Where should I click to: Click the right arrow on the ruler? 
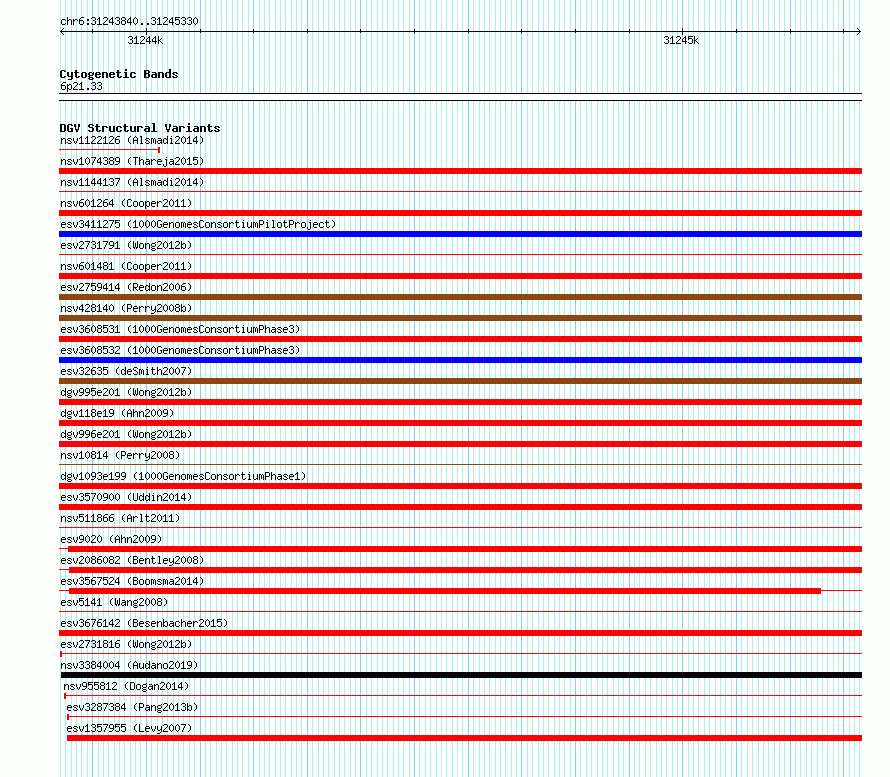859,31
